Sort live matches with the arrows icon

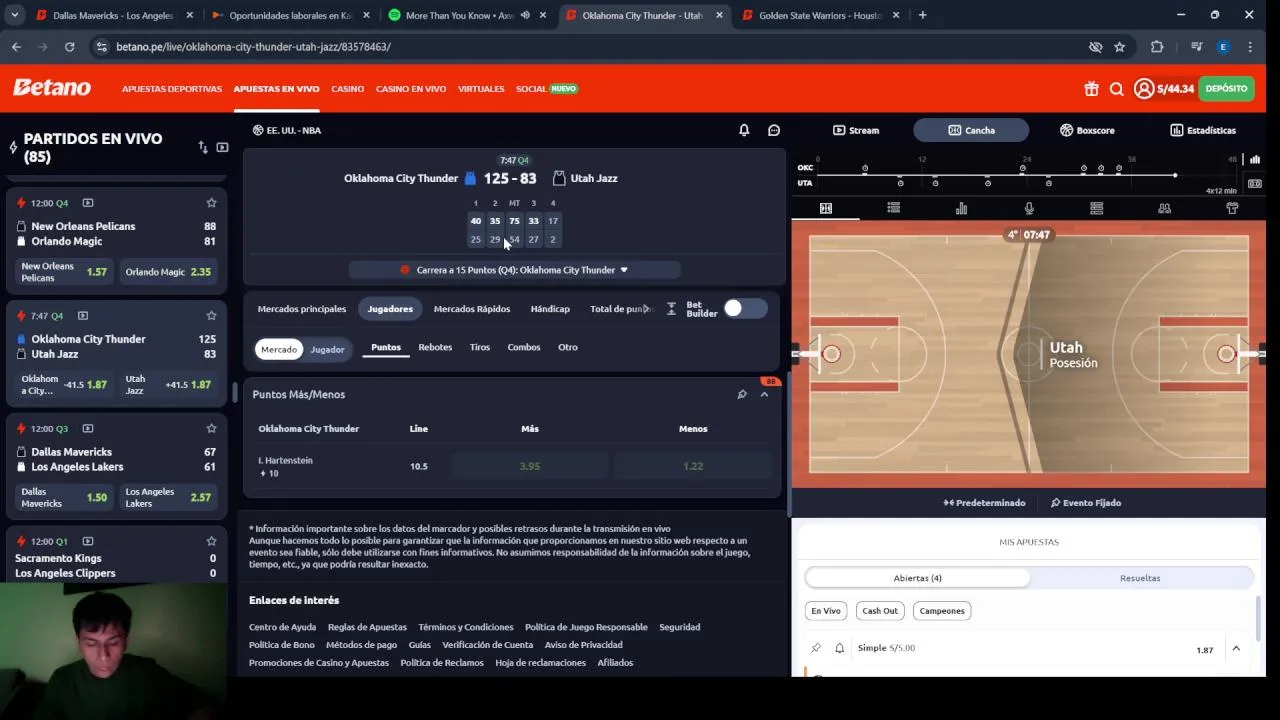tap(203, 147)
